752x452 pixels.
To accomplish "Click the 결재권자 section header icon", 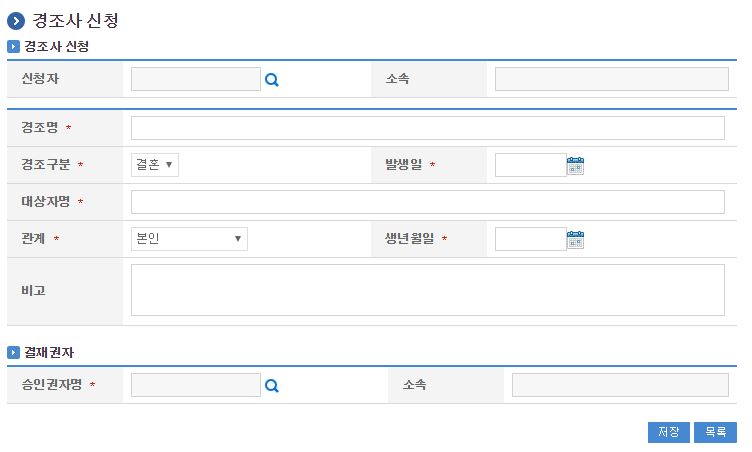I will (x=13, y=353).
